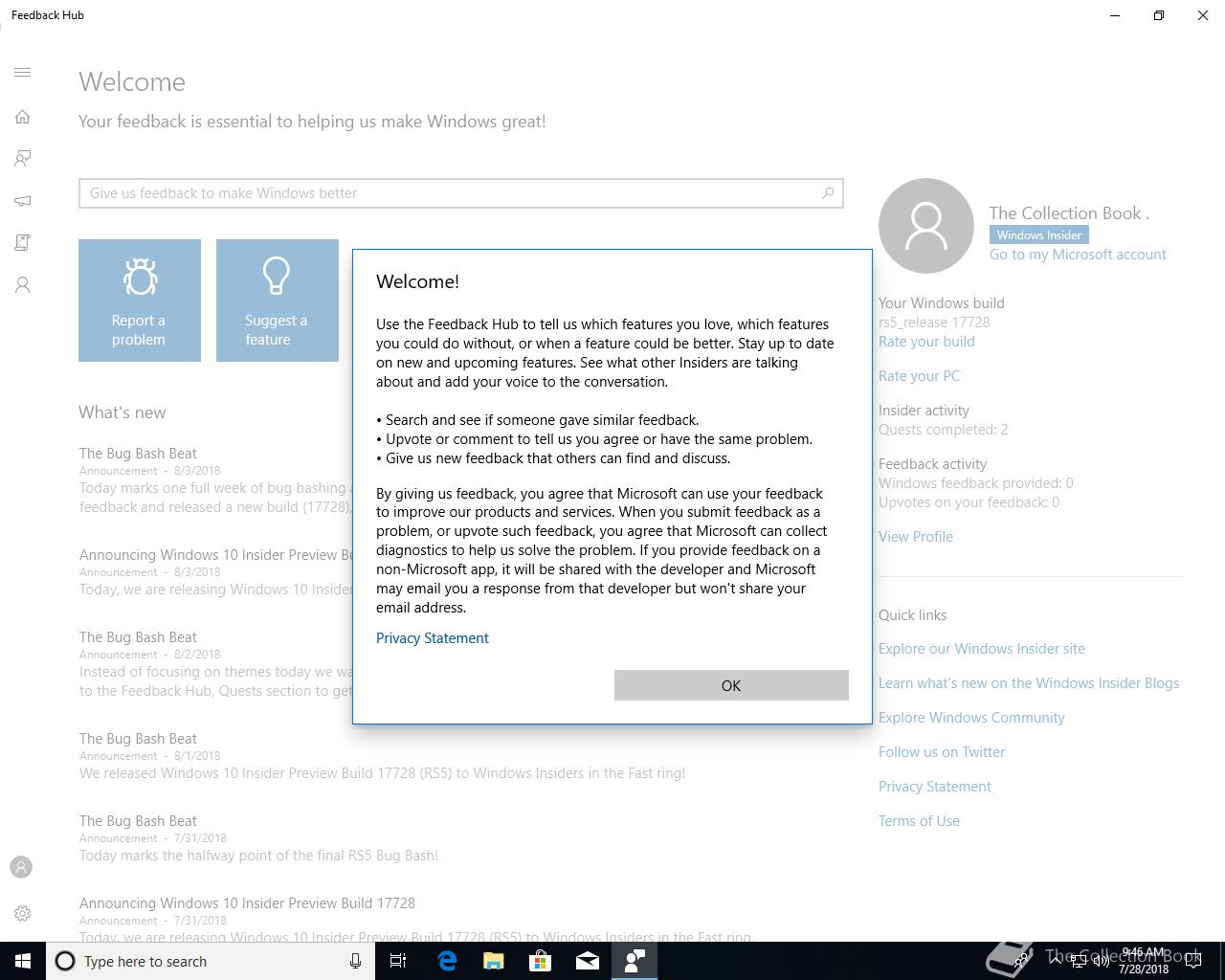Open Mail app from taskbar
The height and width of the screenshot is (980, 1225).
587,961
